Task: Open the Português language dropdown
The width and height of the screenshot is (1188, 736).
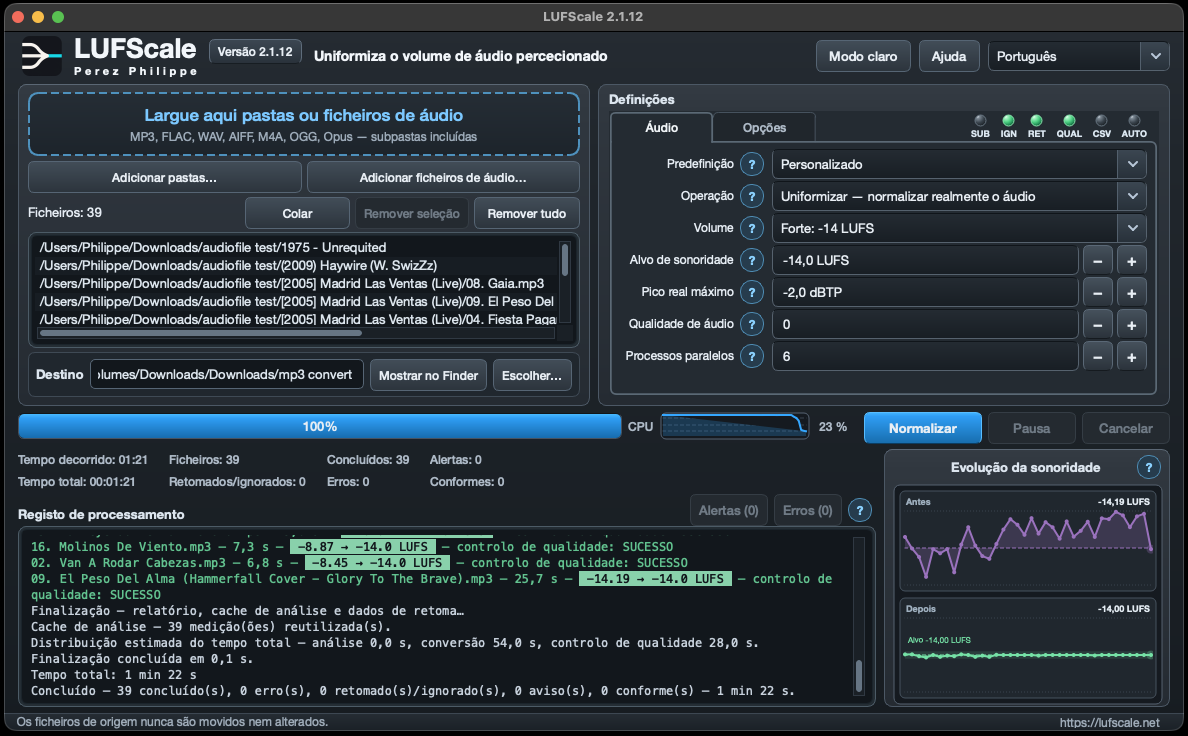Action: click(1079, 56)
